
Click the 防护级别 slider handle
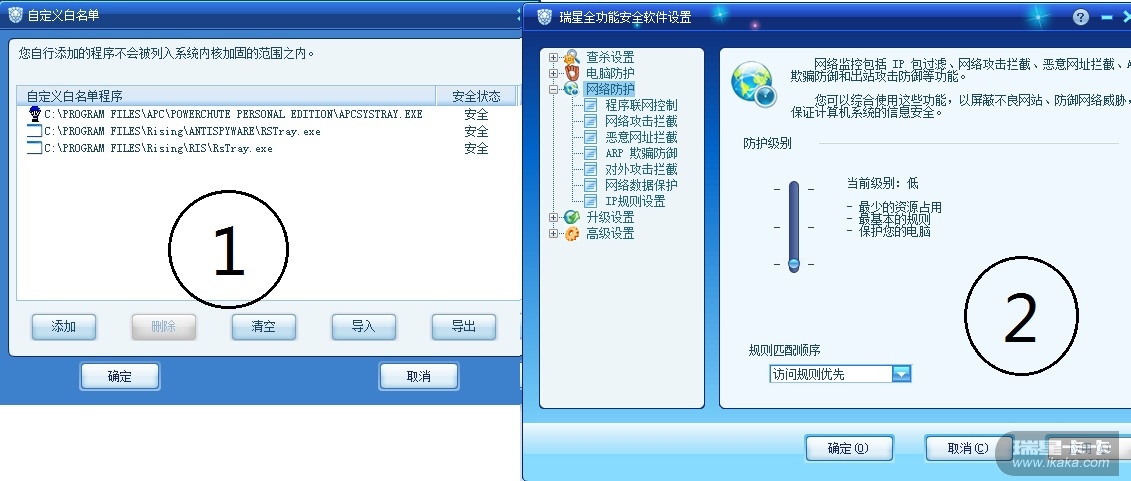(x=793, y=265)
